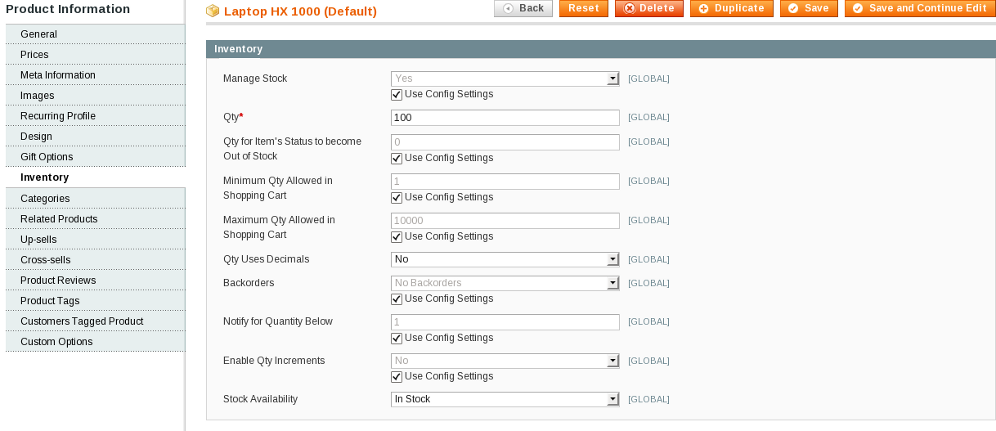Go back using the Back button
This screenshot has width=996, height=431.
coord(523,8)
